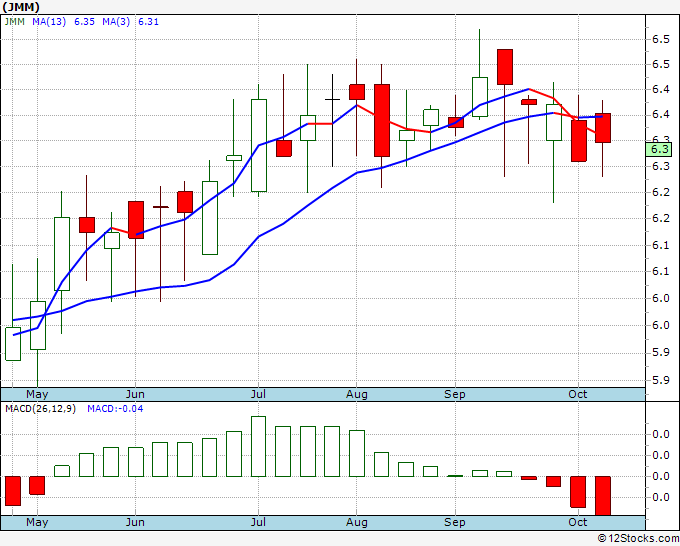Open the 12Stocks.com copyright link
Screen dimensions: 680x546
(638, 538)
